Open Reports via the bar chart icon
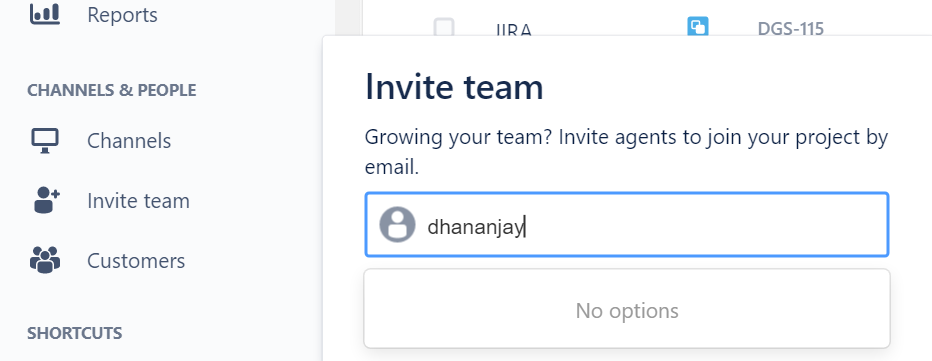Viewport: 932px width, 361px height. [x=45, y=14]
